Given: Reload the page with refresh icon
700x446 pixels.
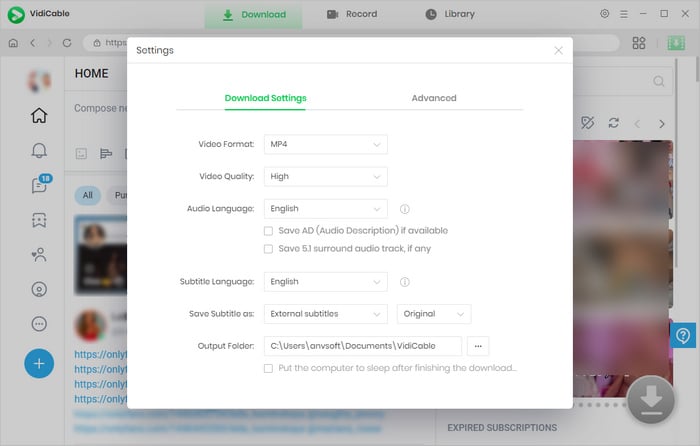Looking at the screenshot, I should (67, 43).
